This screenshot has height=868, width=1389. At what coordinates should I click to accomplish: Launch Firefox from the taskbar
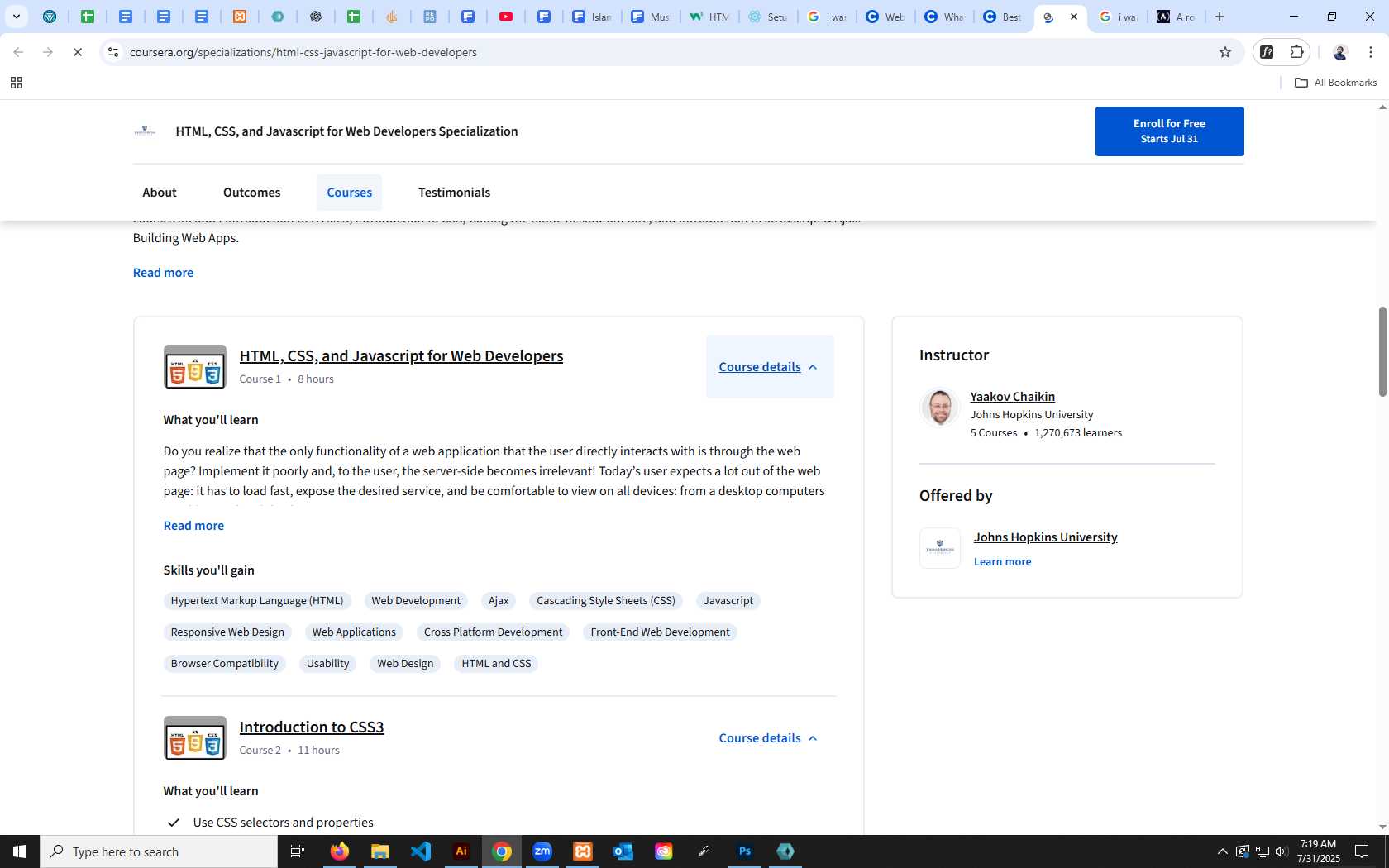(340, 851)
